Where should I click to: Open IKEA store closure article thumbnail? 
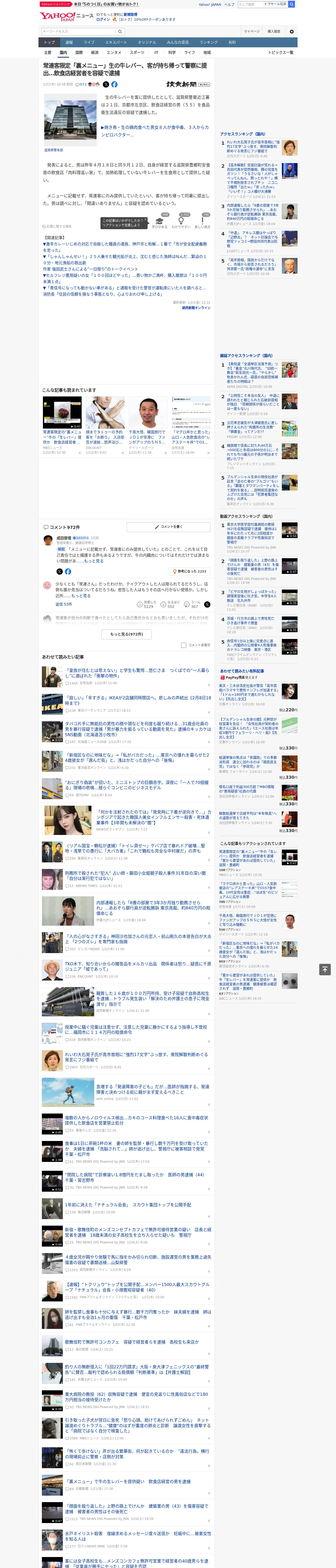(x=52, y=704)
